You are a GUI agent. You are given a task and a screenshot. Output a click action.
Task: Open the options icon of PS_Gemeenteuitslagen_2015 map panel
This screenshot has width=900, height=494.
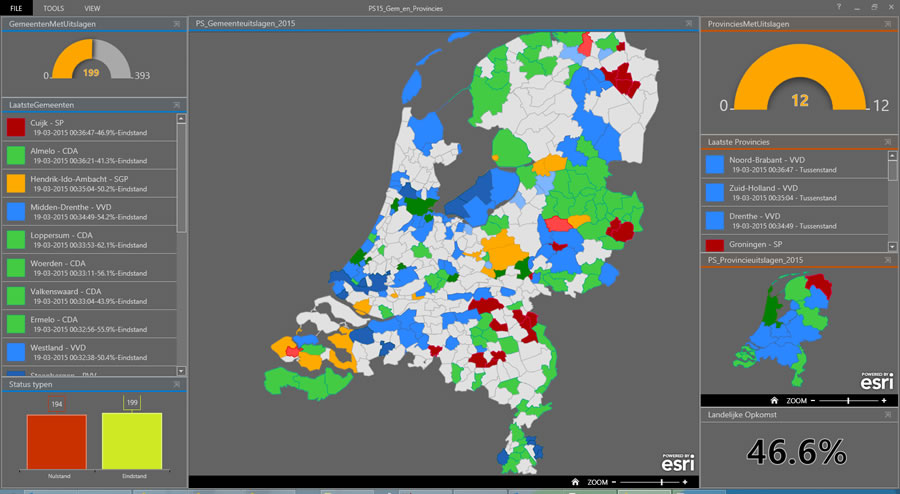click(689, 24)
